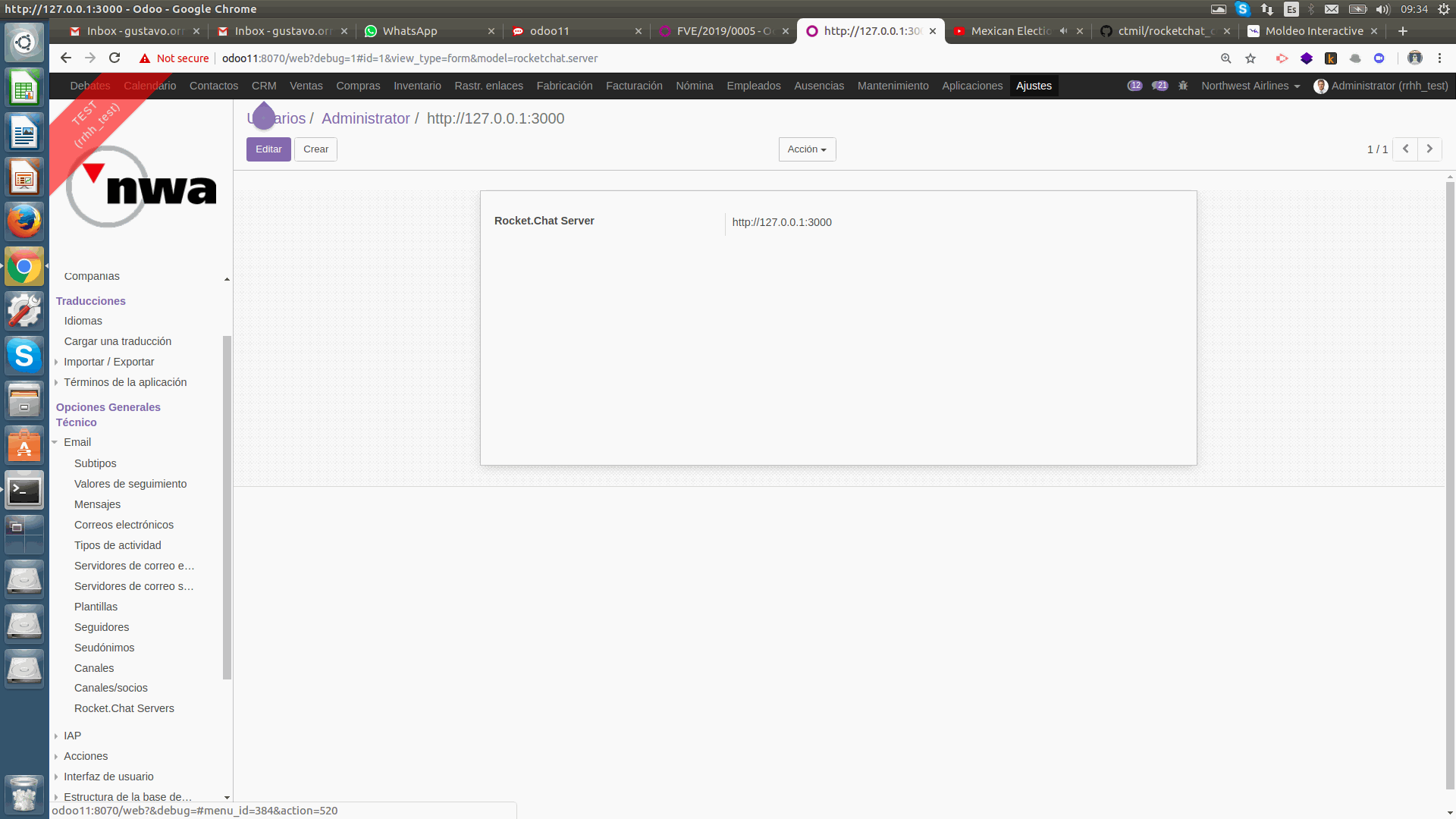Go to the previous record arrow

1405,149
